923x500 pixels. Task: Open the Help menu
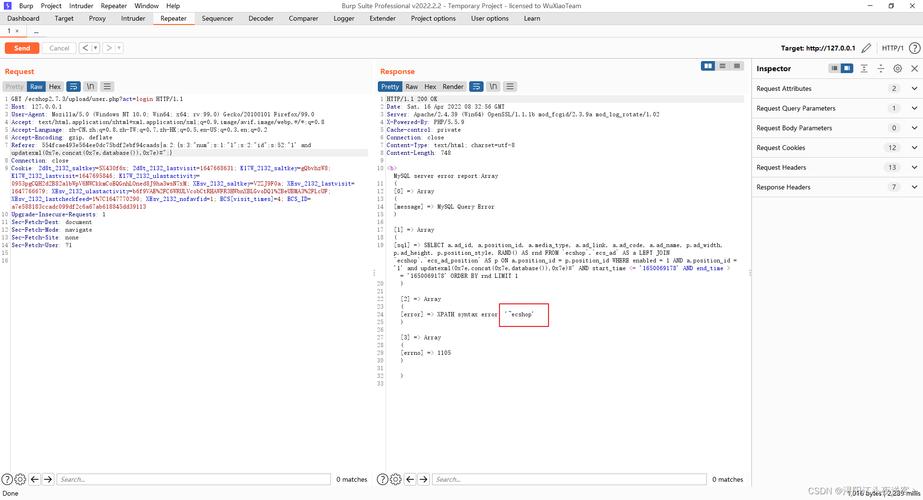point(173,6)
